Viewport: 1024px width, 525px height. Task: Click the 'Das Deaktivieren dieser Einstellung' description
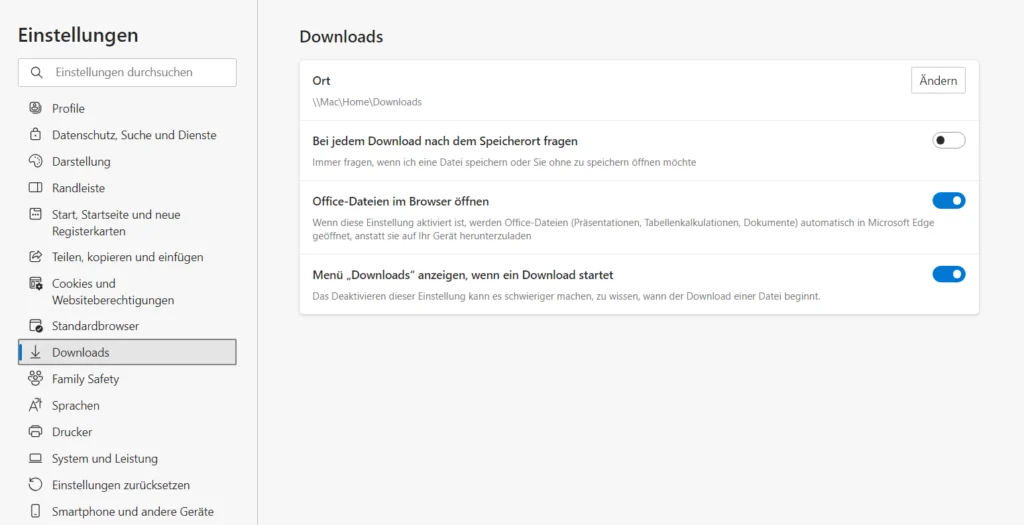pyautogui.click(x=566, y=296)
